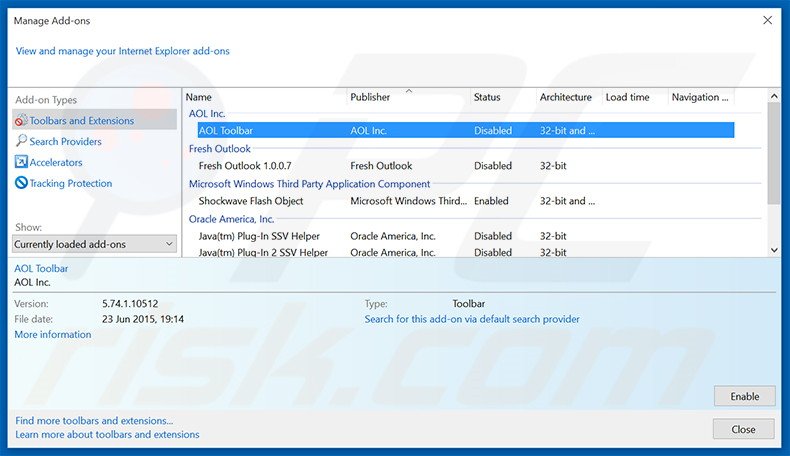Click the add-on list vertical scrollbar thumb
The image size is (790, 456).
point(774,154)
